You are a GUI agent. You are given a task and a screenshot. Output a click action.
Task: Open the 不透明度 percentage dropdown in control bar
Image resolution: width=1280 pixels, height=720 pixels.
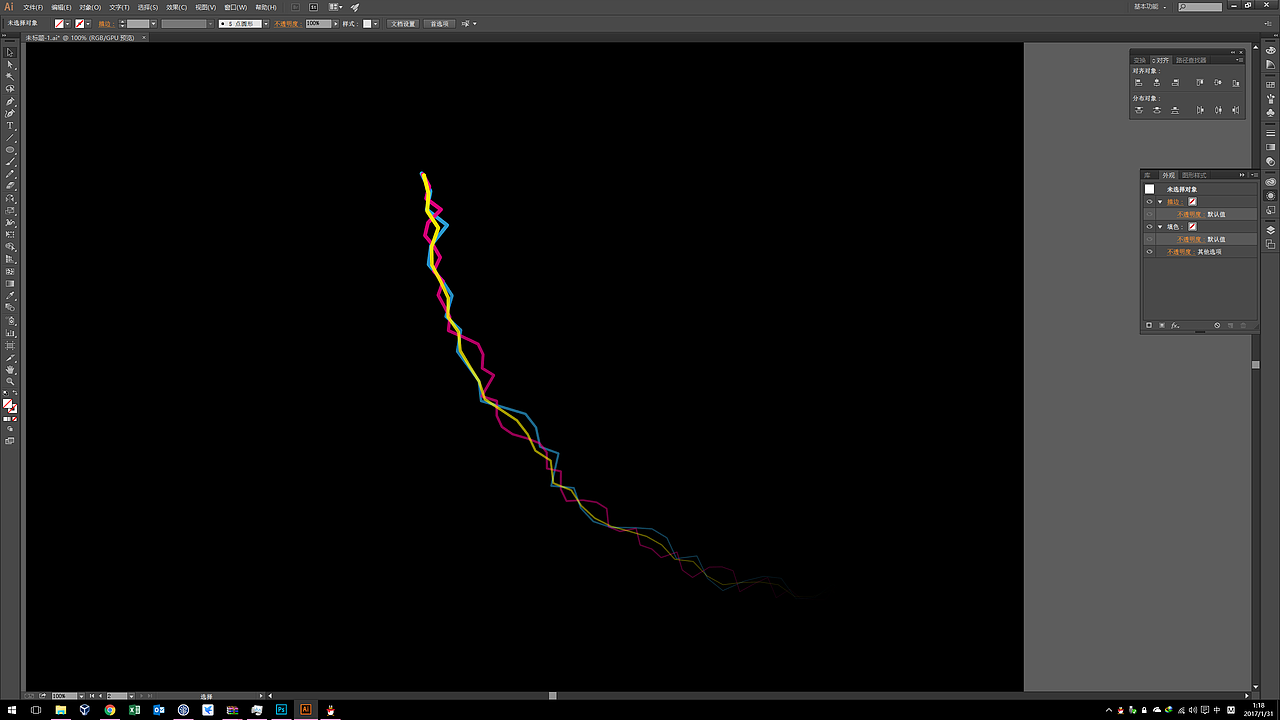pyautogui.click(x=335, y=23)
